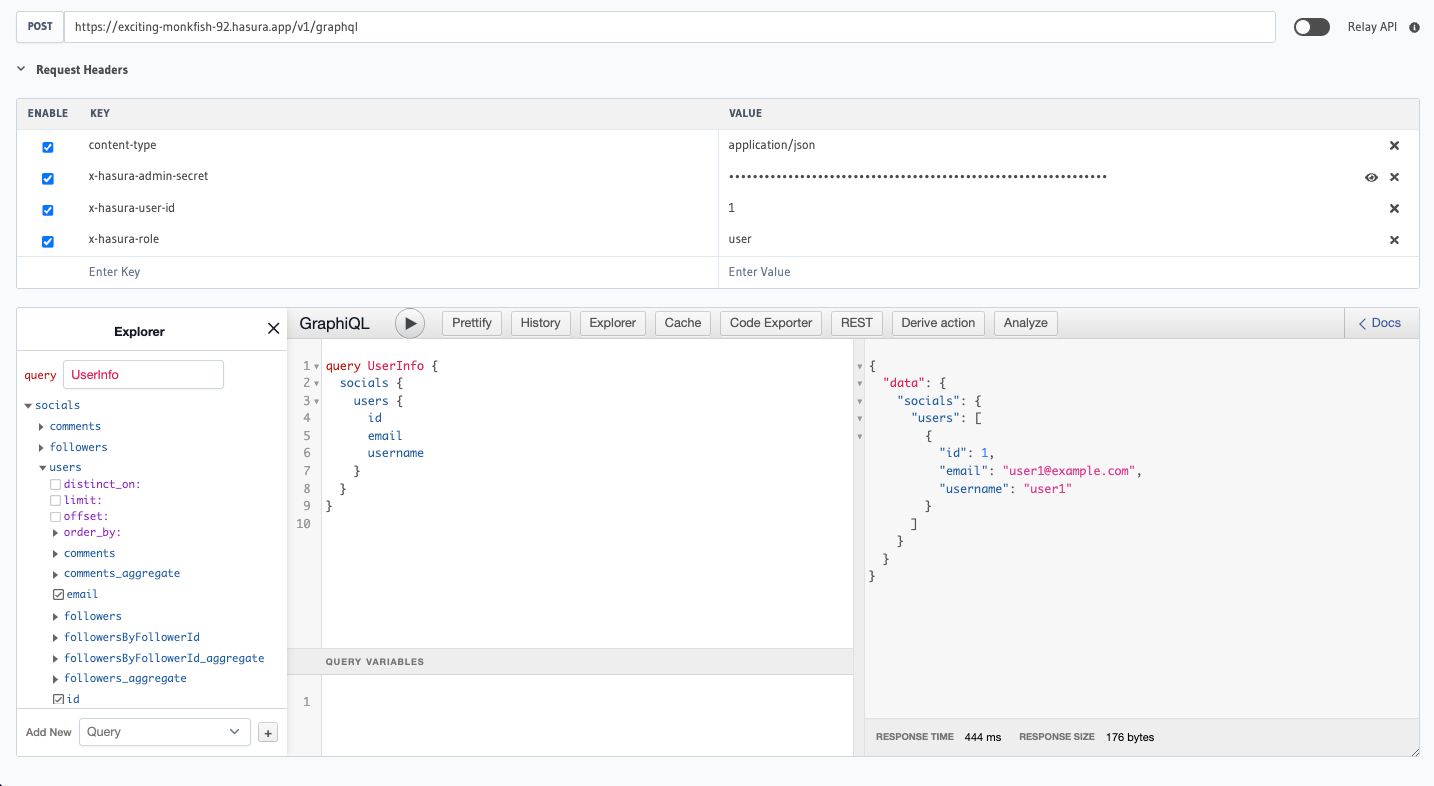Remove the x-hasura-user-id header
Viewport: 1434px width, 786px height.
(1394, 208)
